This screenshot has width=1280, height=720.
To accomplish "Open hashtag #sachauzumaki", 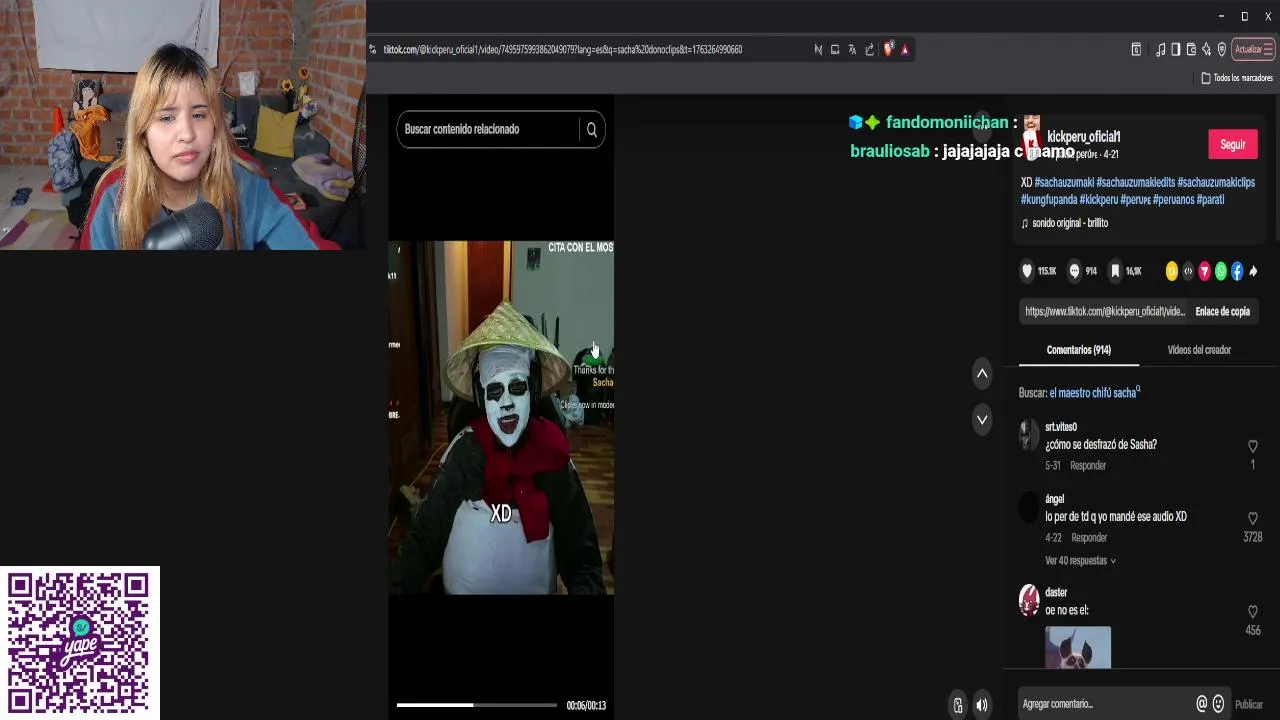I will click(x=1064, y=183).
